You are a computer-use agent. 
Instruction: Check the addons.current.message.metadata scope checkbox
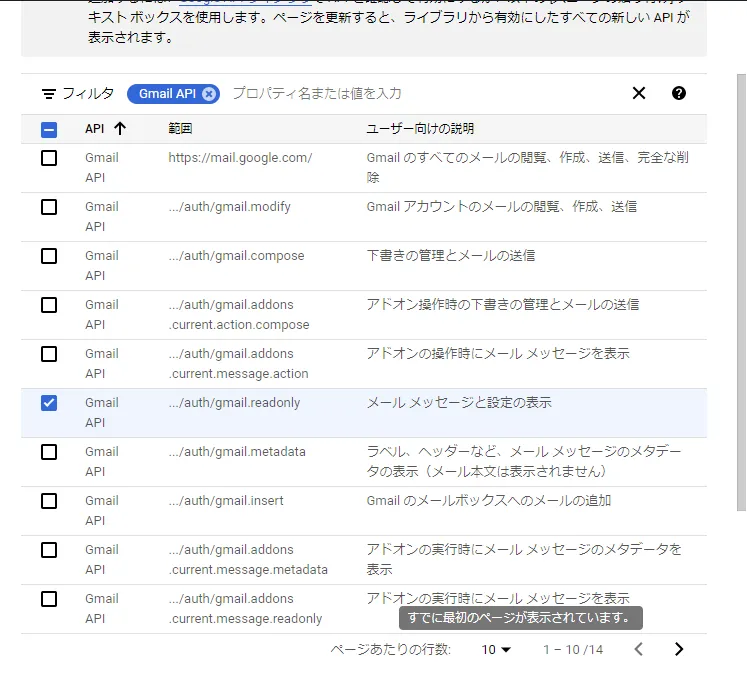pos(49,550)
